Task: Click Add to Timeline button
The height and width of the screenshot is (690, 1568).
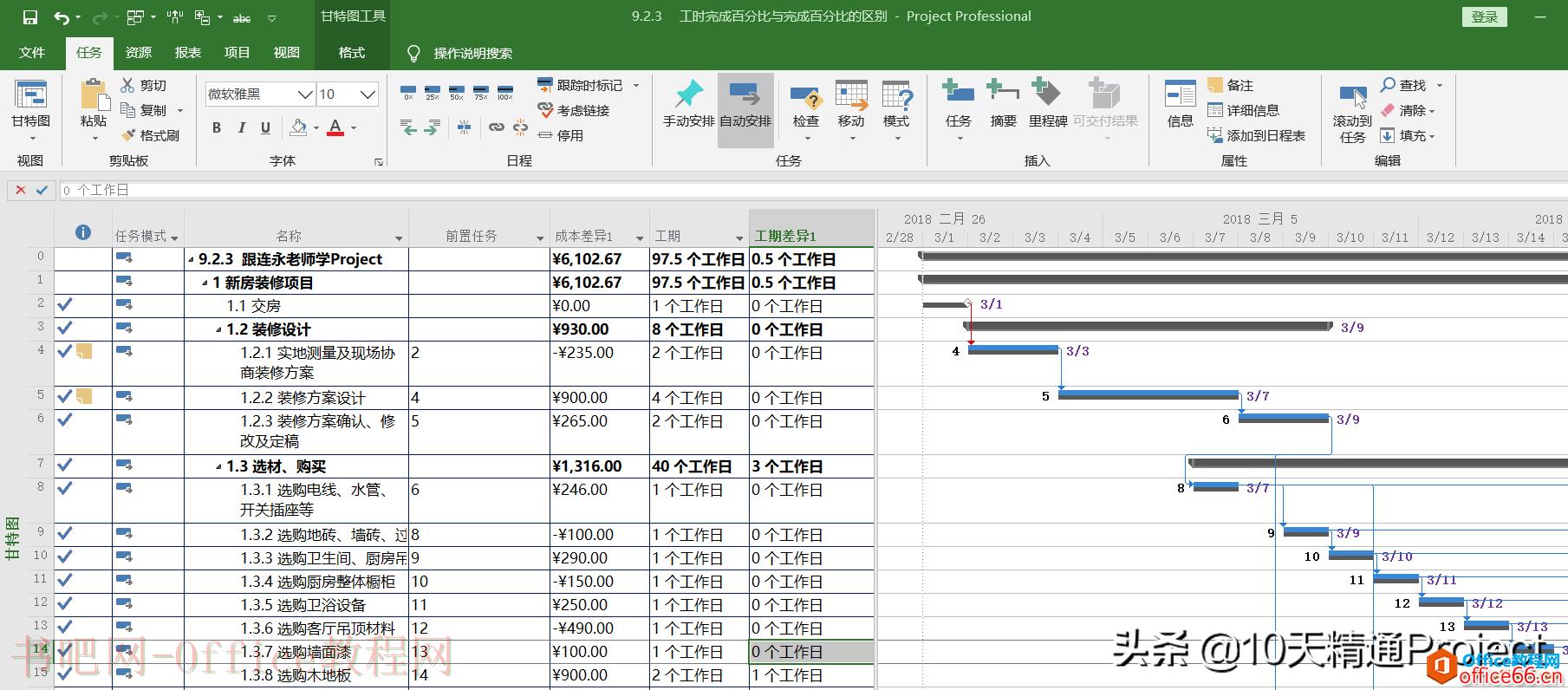Action: (x=1256, y=135)
